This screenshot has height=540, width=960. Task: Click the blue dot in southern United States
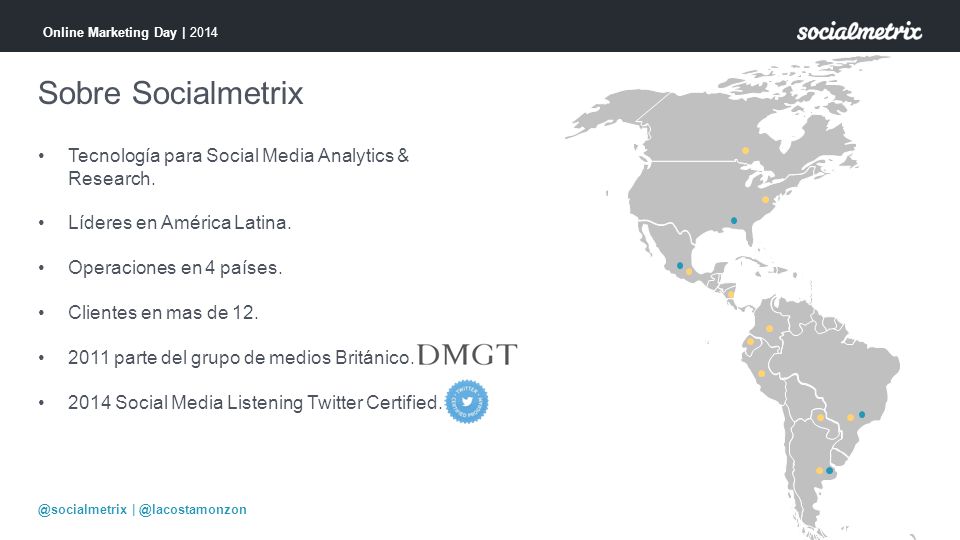point(733,220)
